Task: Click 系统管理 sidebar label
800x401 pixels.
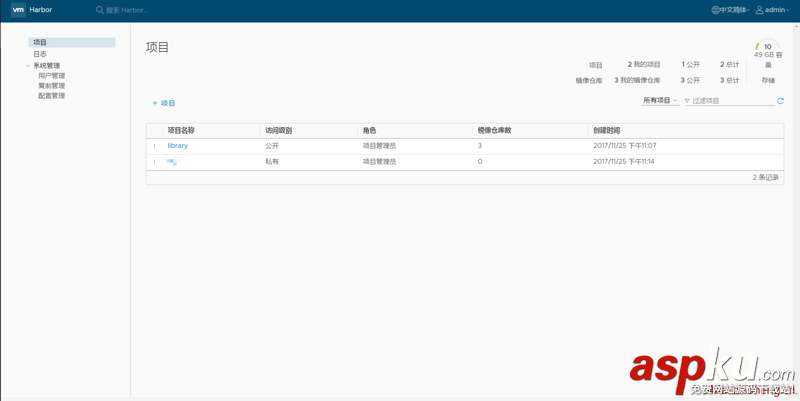Action: 47,65
